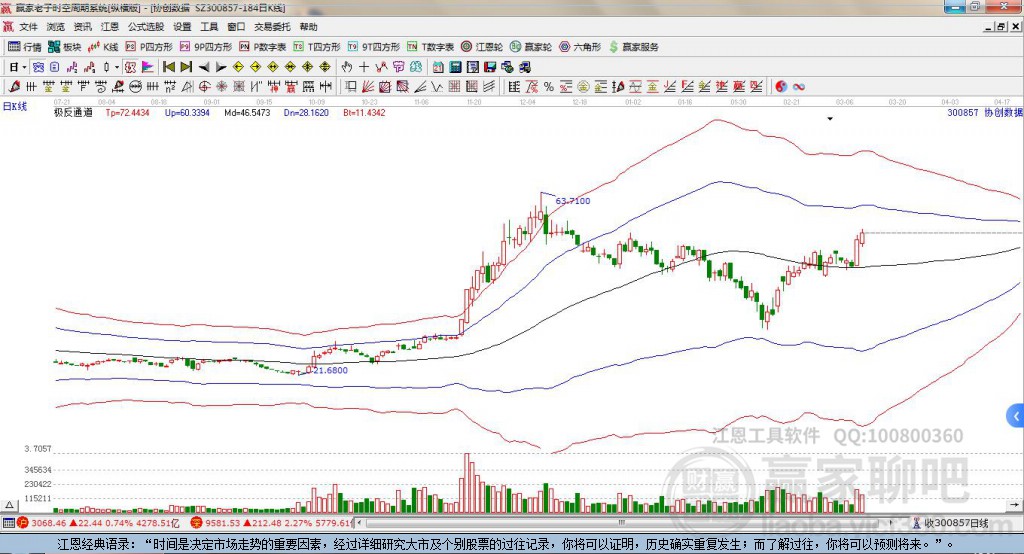Open the 公式选股 menu

point(146,27)
